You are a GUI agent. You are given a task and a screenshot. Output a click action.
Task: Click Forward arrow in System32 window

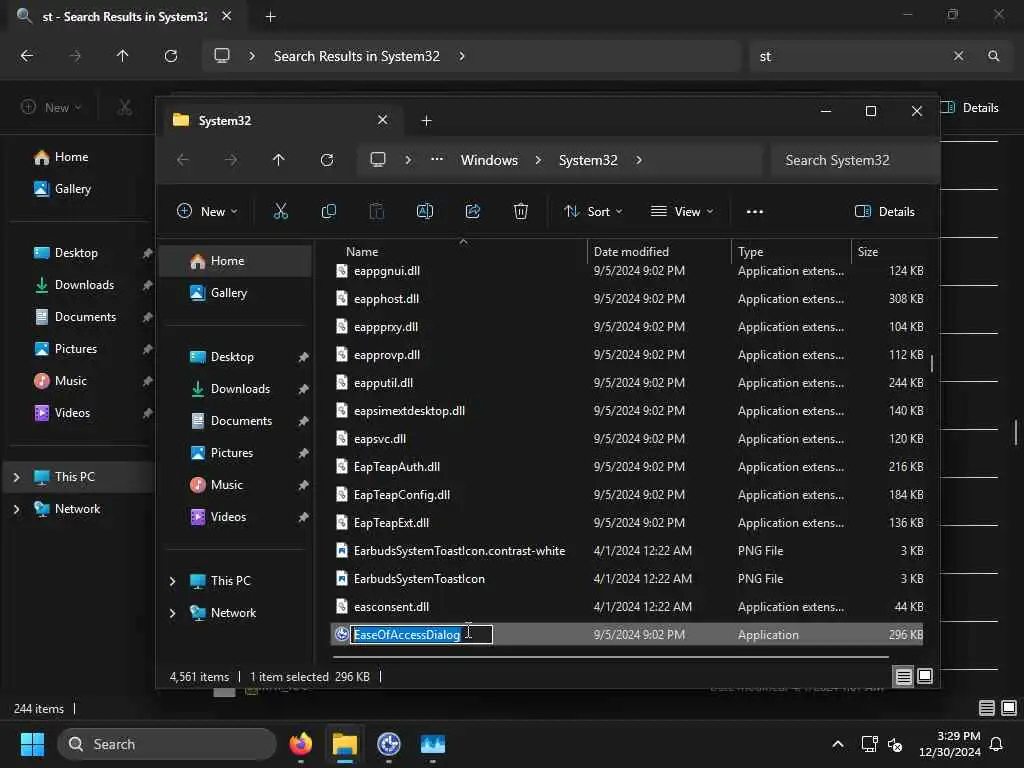[x=231, y=160]
